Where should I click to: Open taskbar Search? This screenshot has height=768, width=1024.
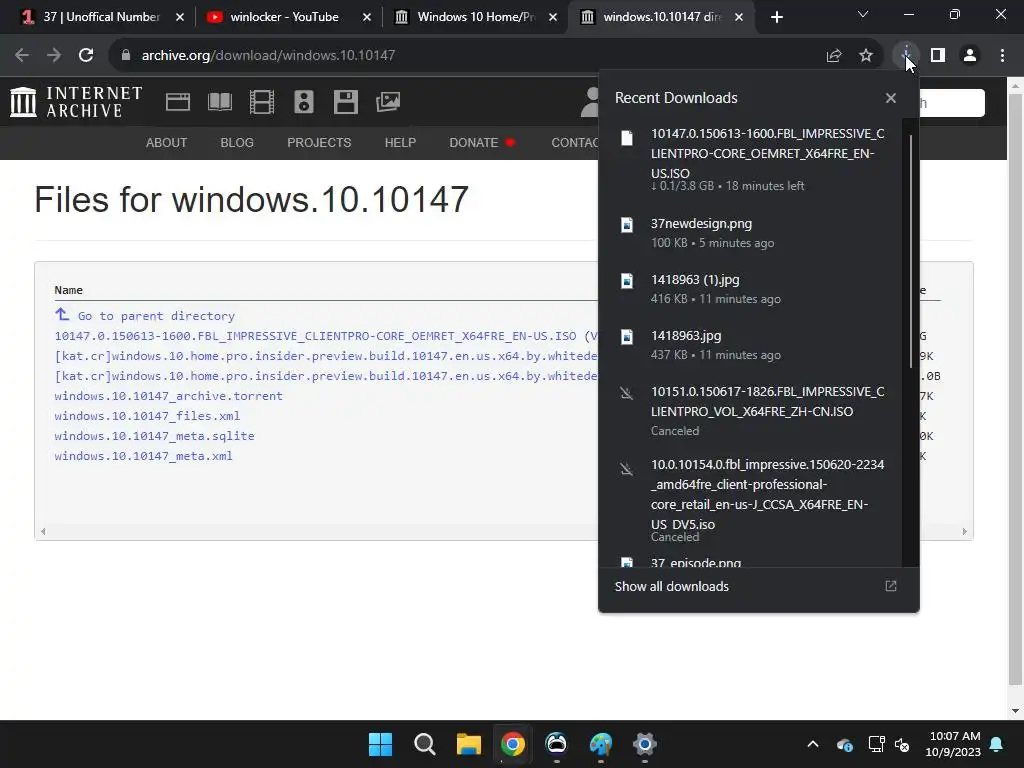pyautogui.click(x=424, y=744)
